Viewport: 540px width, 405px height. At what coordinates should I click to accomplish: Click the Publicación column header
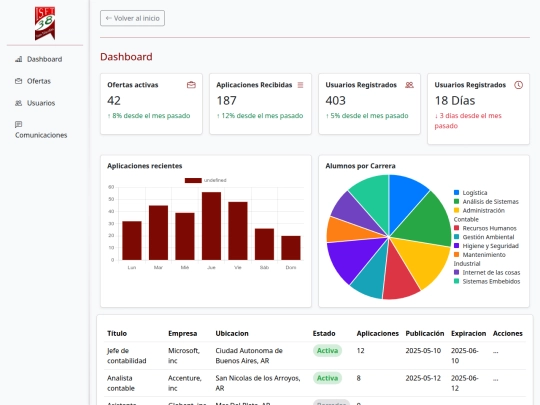425,333
